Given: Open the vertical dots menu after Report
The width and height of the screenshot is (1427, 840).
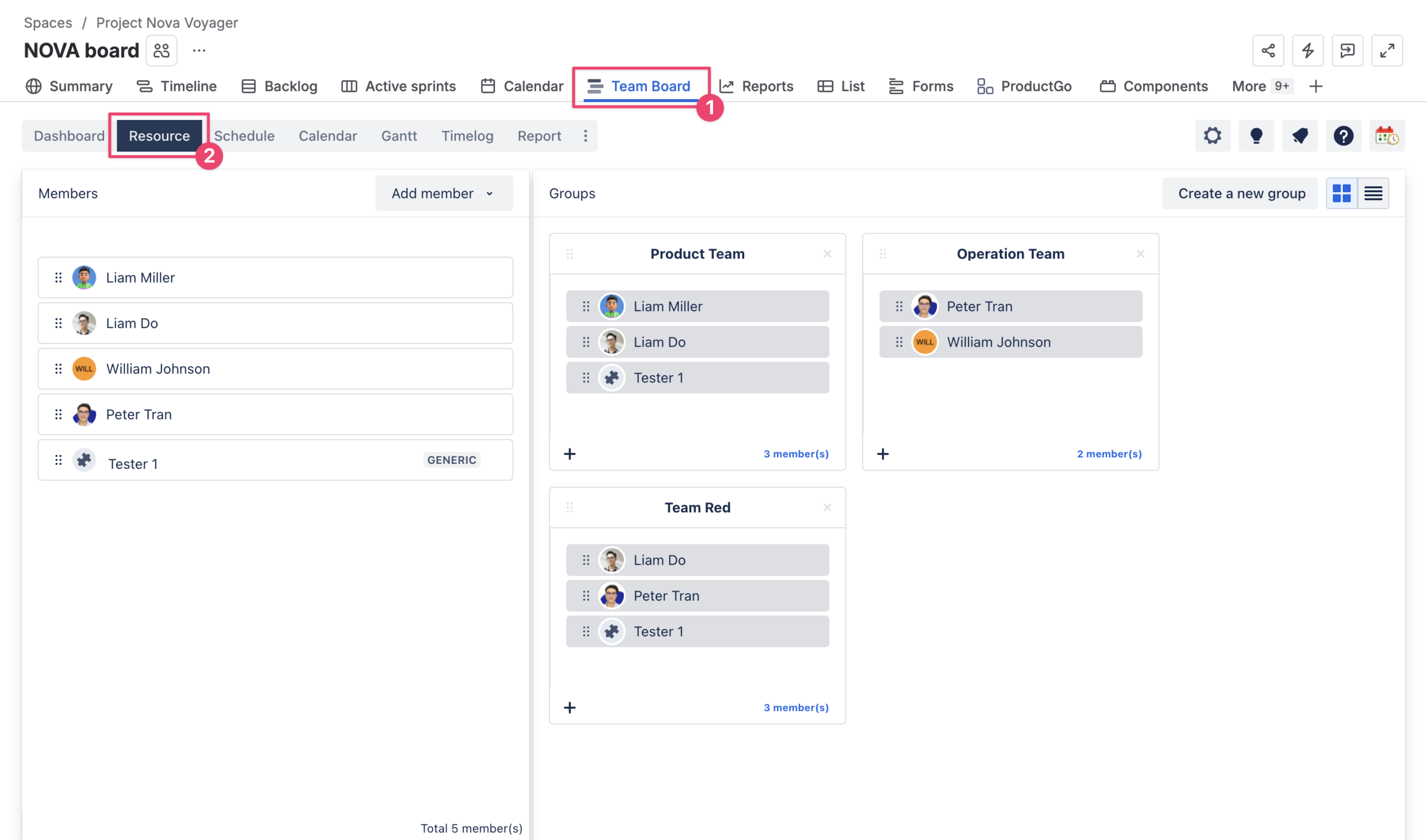Looking at the screenshot, I should tap(585, 136).
